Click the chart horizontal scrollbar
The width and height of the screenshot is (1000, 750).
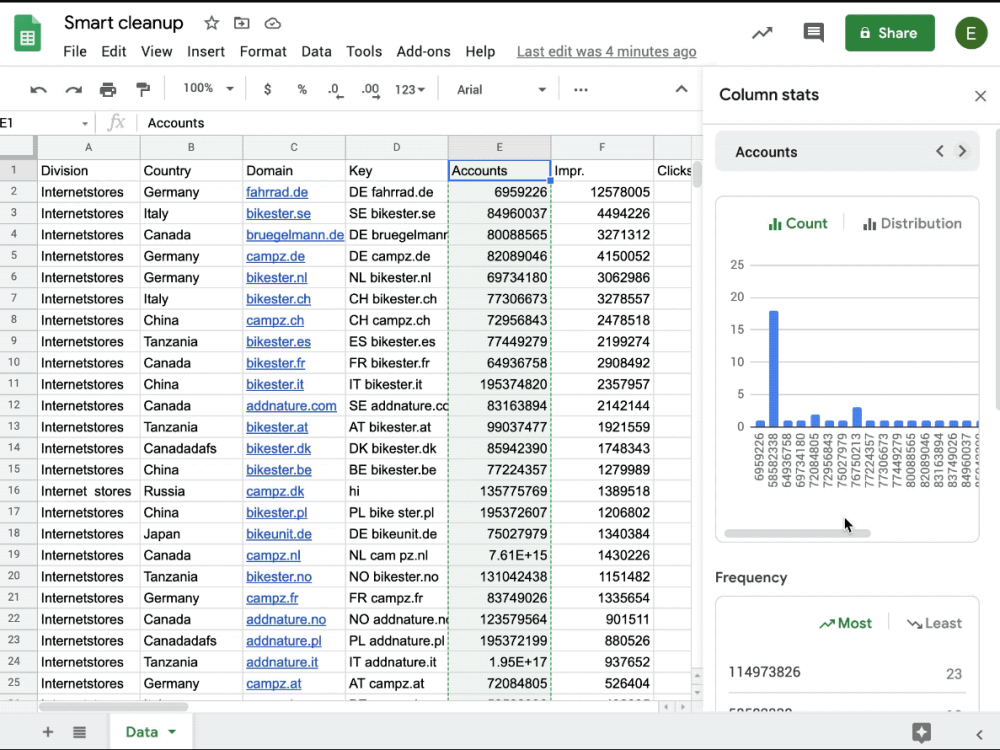coord(797,533)
